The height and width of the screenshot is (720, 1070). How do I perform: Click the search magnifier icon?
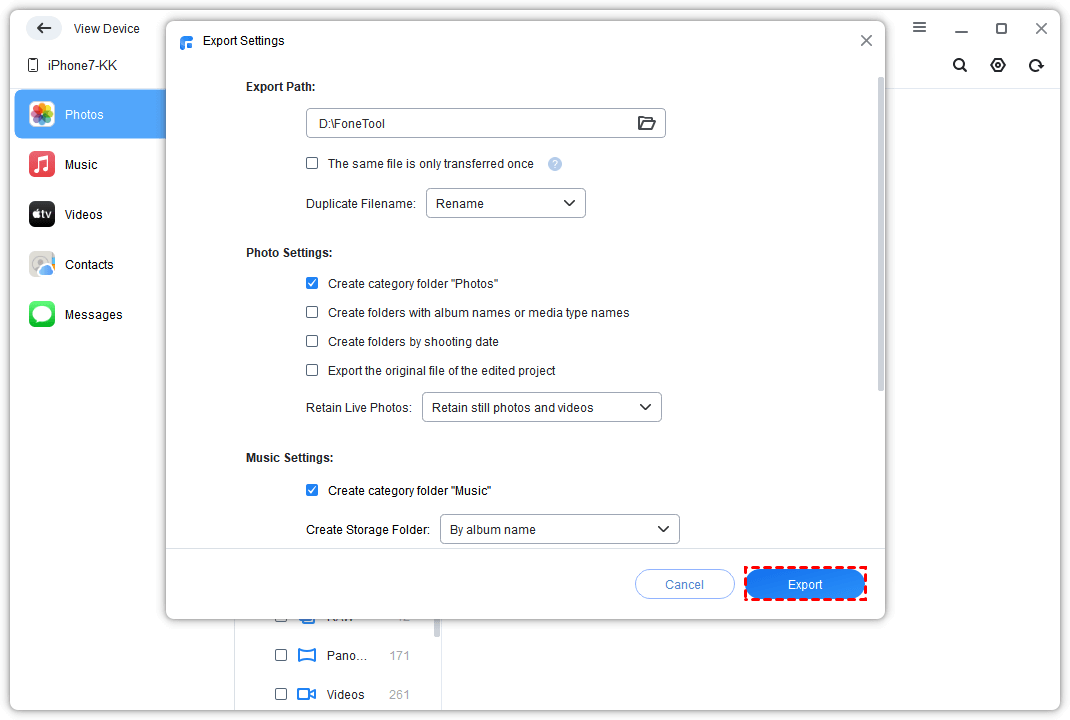tap(959, 64)
